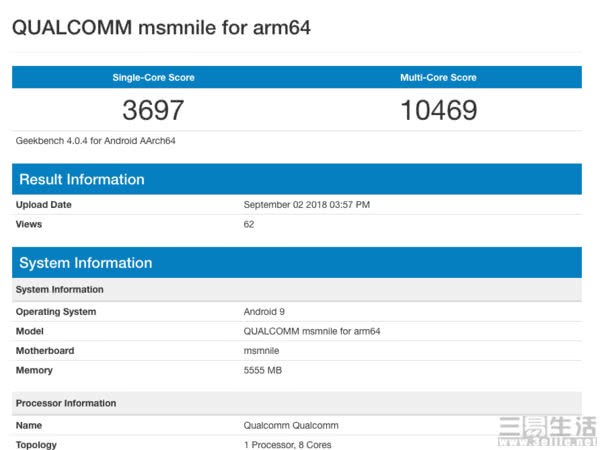Viewport: 600px width, 450px height.
Task: Click the upload date September 02 2018 value
Action: click(307, 205)
